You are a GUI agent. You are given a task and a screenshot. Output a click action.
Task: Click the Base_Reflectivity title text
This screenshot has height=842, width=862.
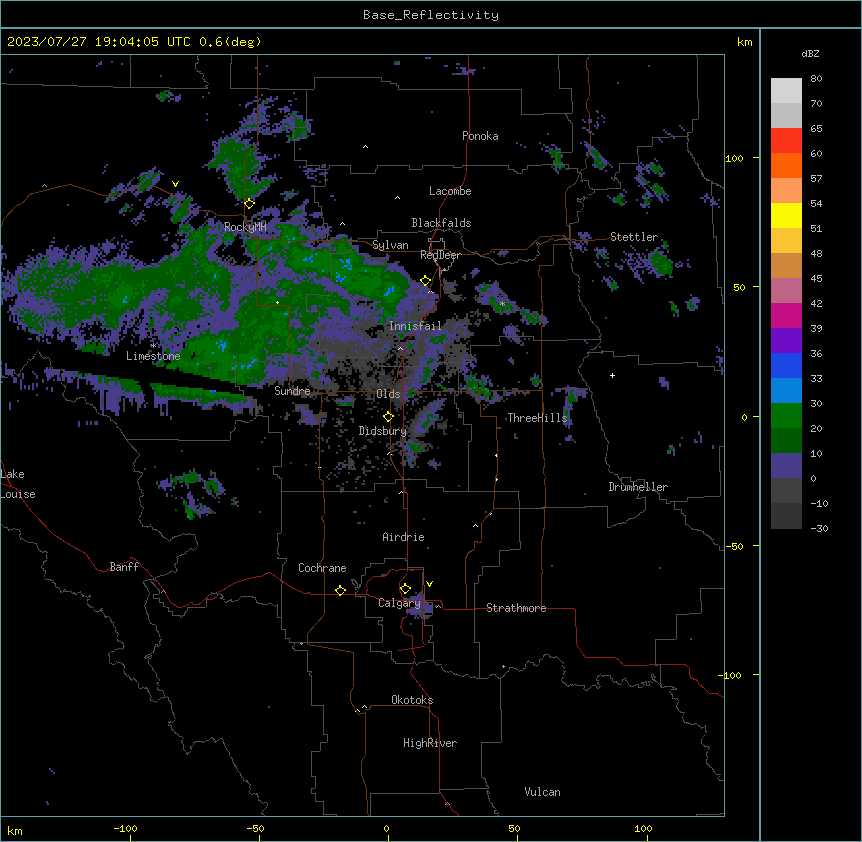[x=431, y=15]
